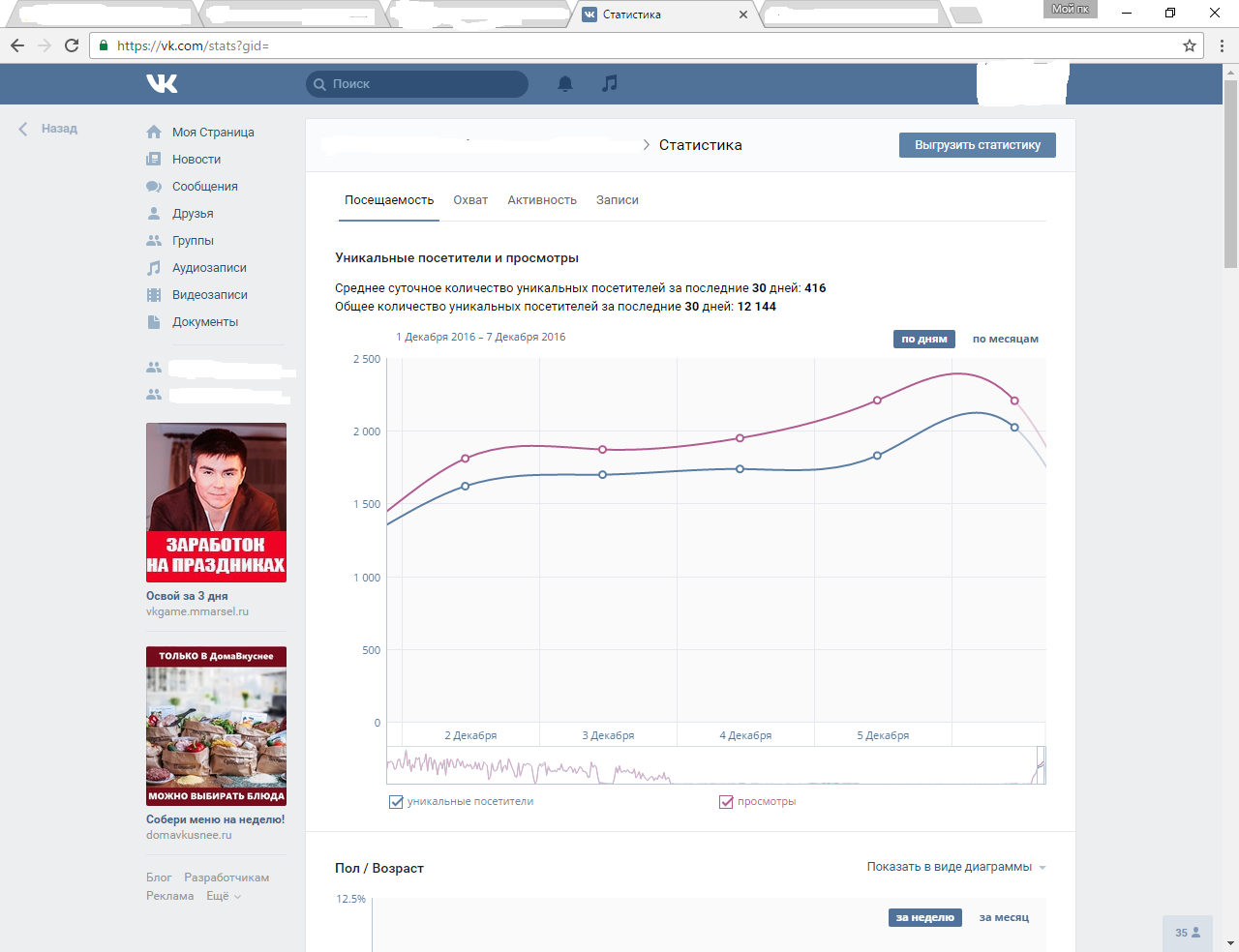Click the Выгрузить статистику button
This screenshot has height=952, width=1239.
click(977, 145)
